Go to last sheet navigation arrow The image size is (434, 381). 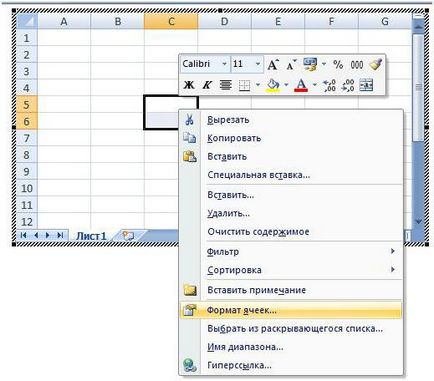60,235
